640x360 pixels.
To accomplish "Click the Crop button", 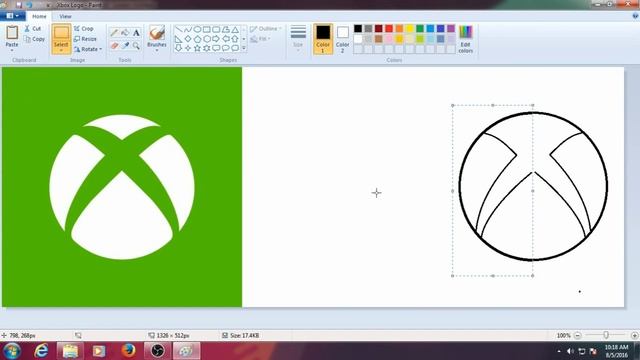I will click(x=84, y=29).
